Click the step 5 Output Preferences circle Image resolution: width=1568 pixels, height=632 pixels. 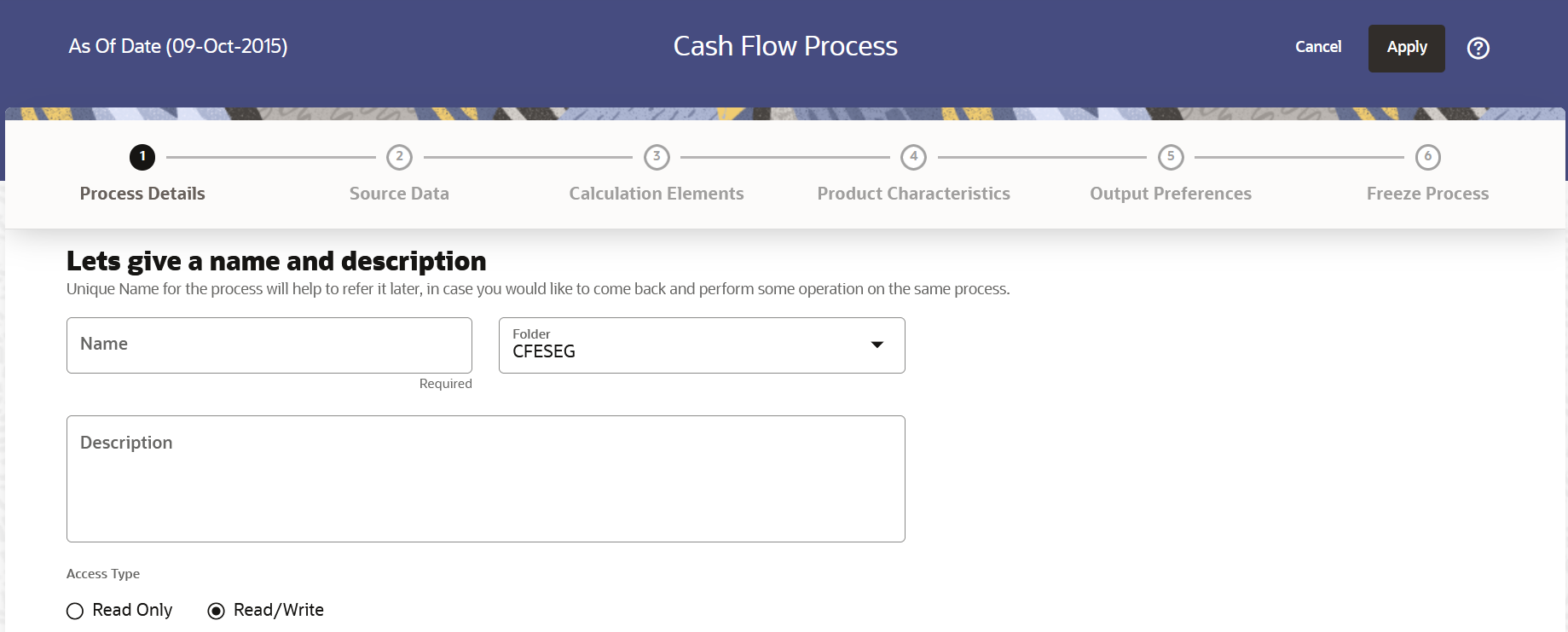click(1171, 157)
